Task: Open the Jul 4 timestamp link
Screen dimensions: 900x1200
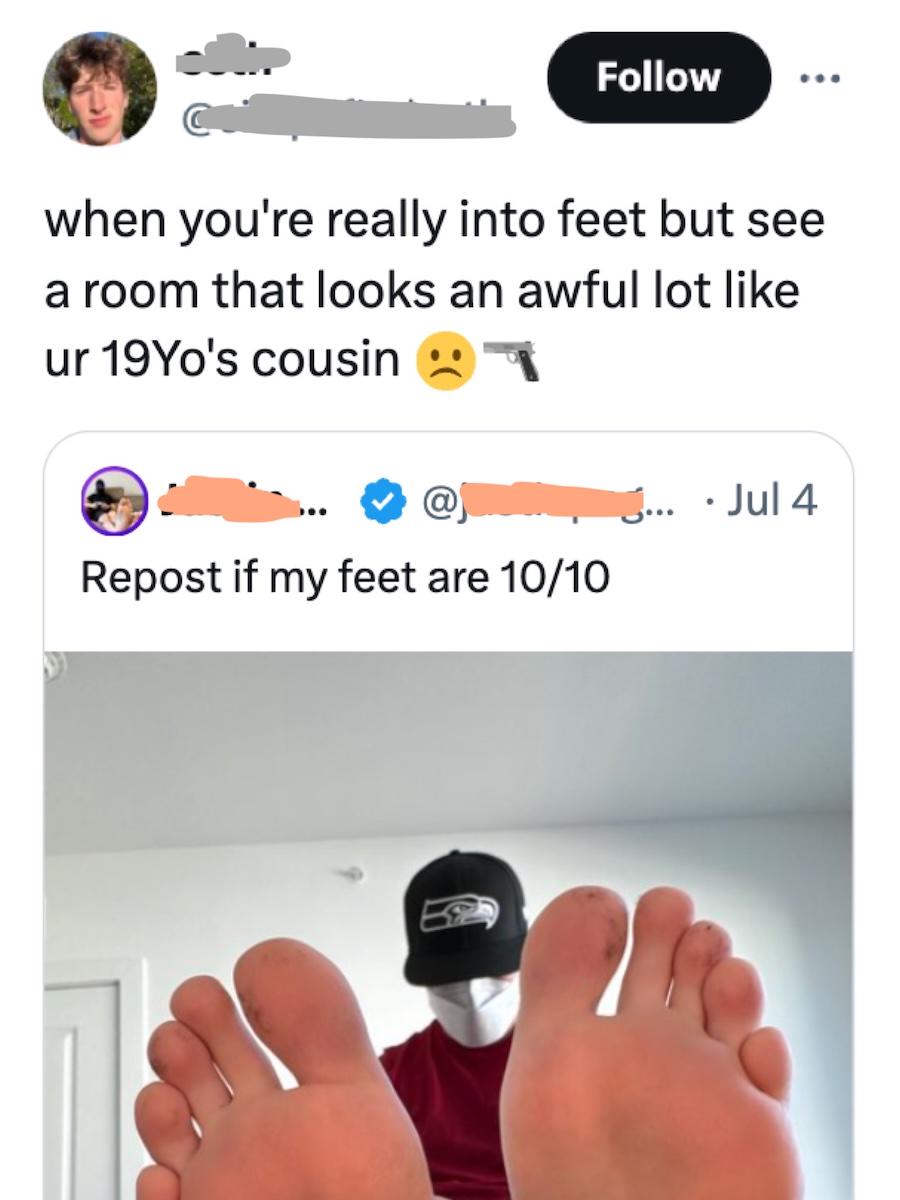Action: pyautogui.click(x=772, y=500)
